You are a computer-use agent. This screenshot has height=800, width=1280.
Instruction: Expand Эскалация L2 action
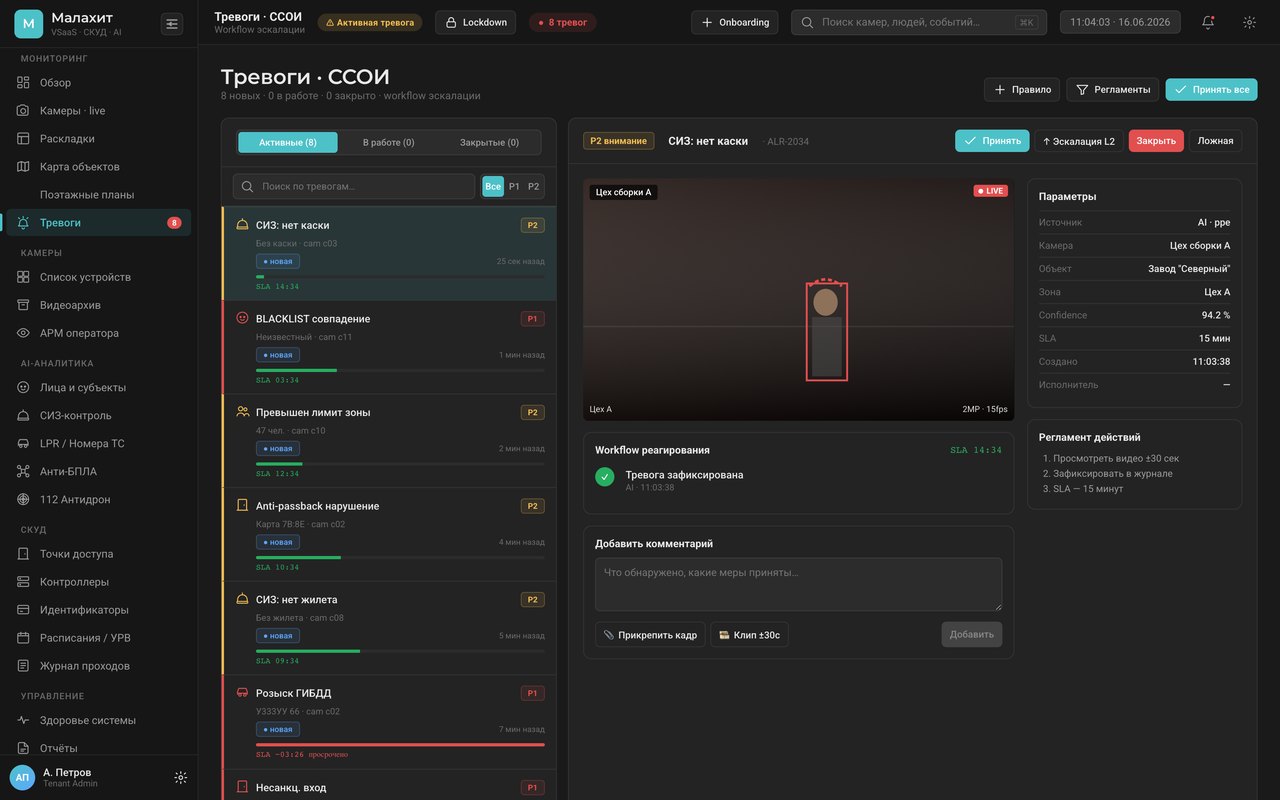(1078, 141)
